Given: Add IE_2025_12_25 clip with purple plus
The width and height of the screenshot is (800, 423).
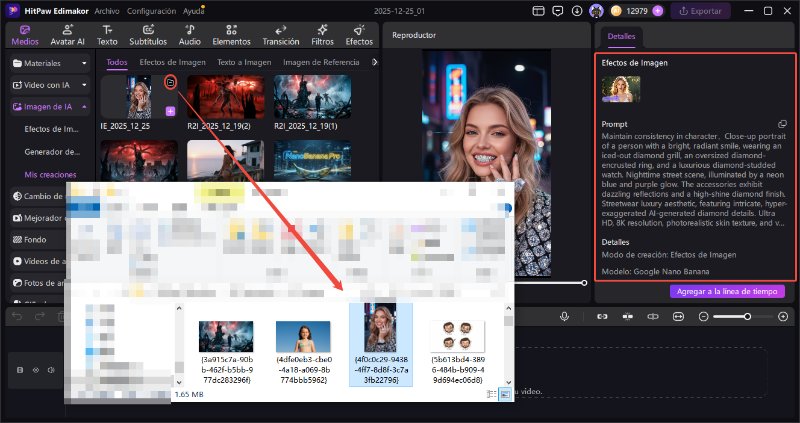Looking at the screenshot, I should [170, 110].
